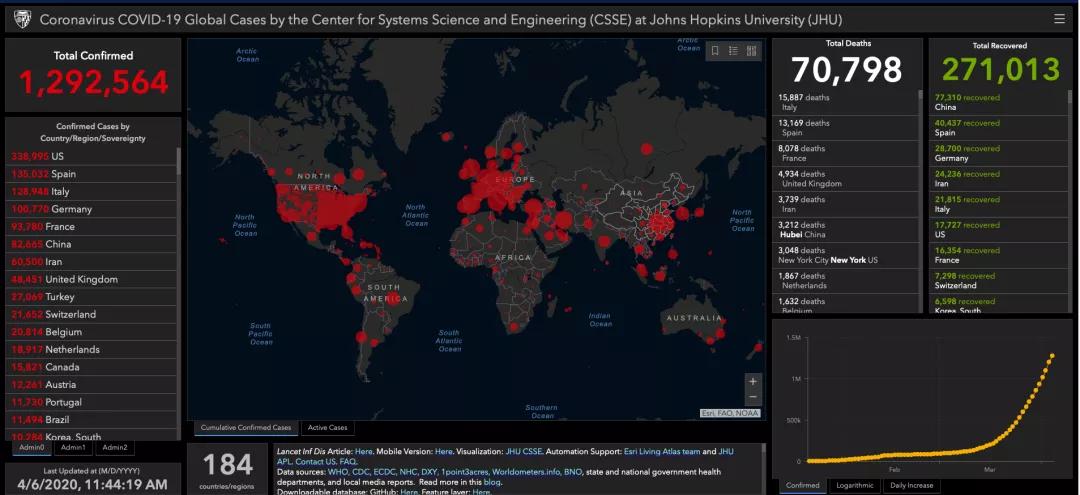This screenshot has height=495, width=1080.
Task: Show the map legend list icon
Action: click(x=734, y=51)
